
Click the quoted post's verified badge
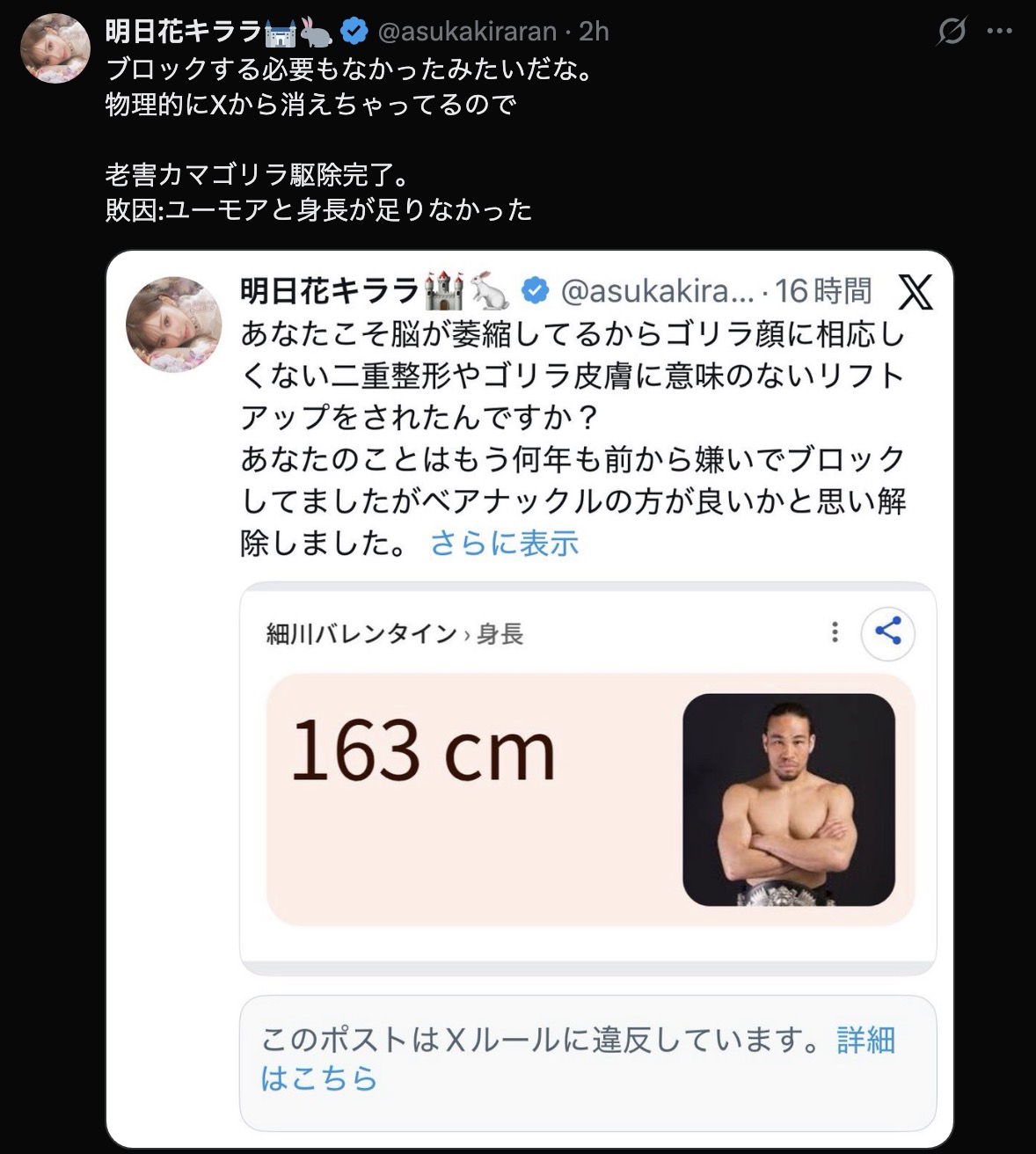[536, 291]
